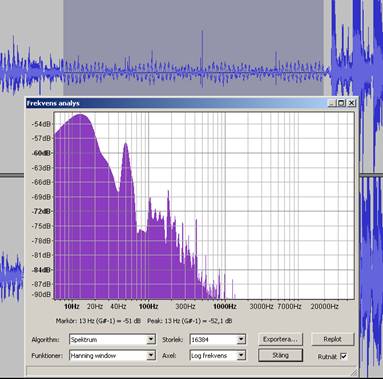Click the resize grip in the dialog's corner
This screenshot has width=383, height=379.
(354, 372)
